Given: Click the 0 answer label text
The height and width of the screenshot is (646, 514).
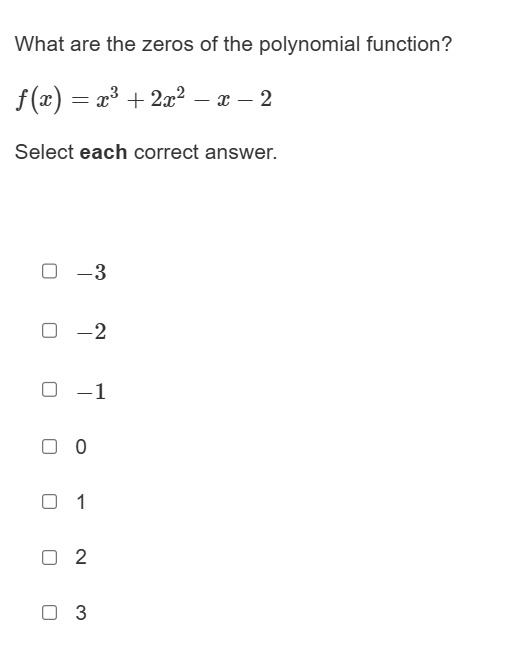Looking at the screenshot, I should 81,447.
